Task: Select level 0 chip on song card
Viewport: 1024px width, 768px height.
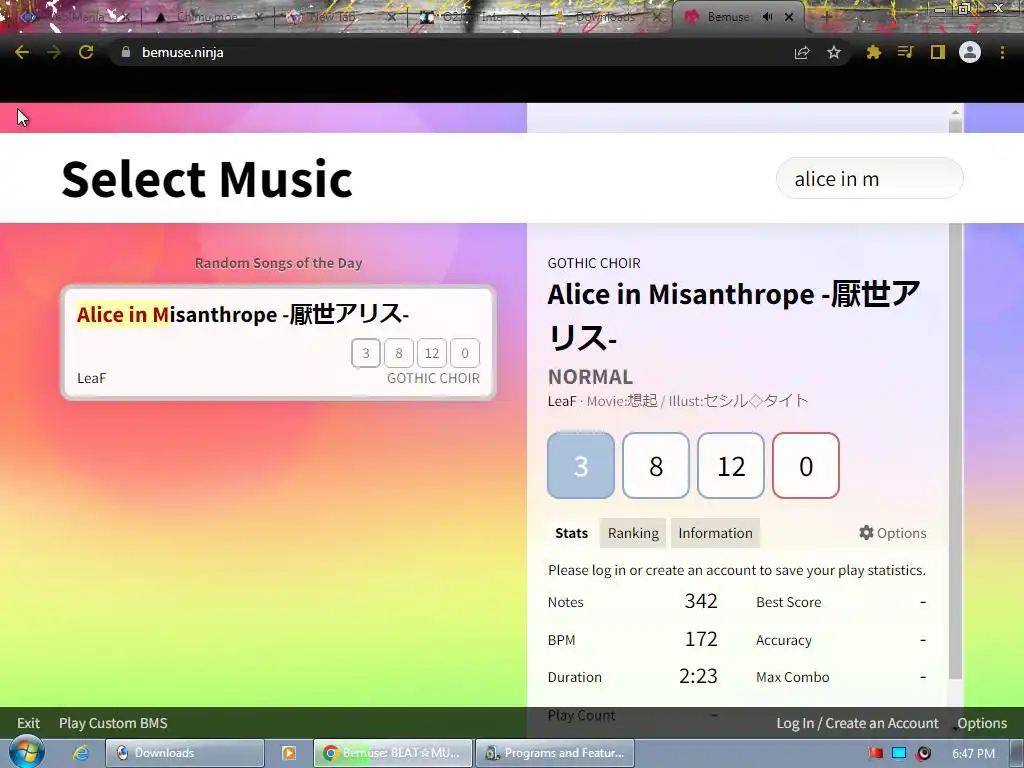Action: [x=464, y=353]
